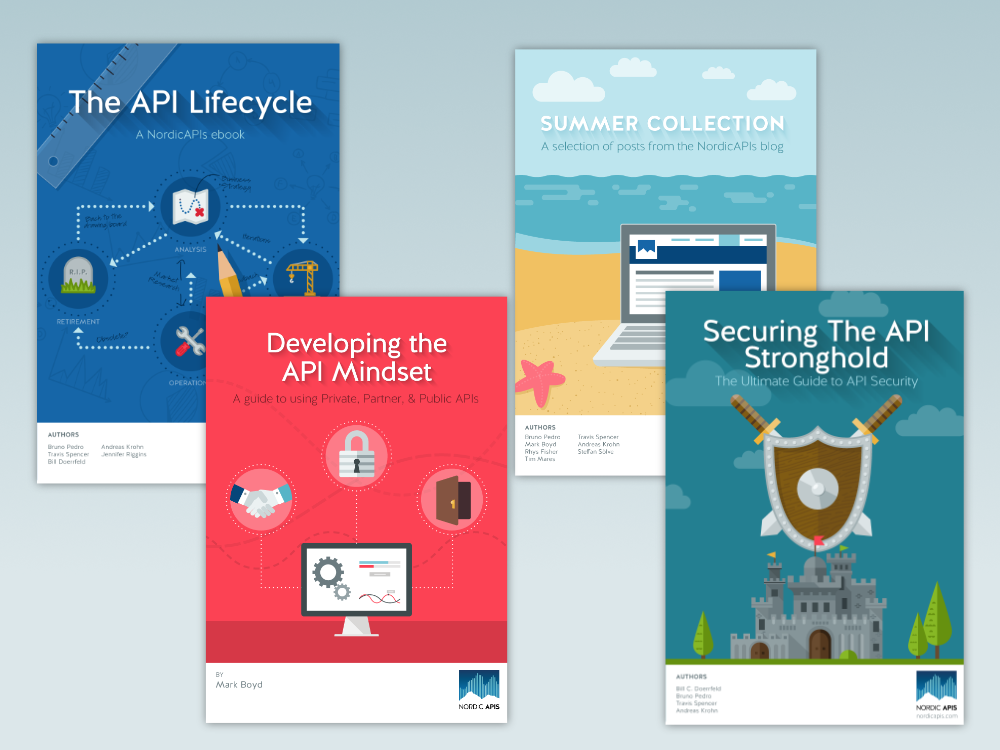Click "Tim Mares" in the Summer Collection authors
1000x750 pixels.
[540, 459]
